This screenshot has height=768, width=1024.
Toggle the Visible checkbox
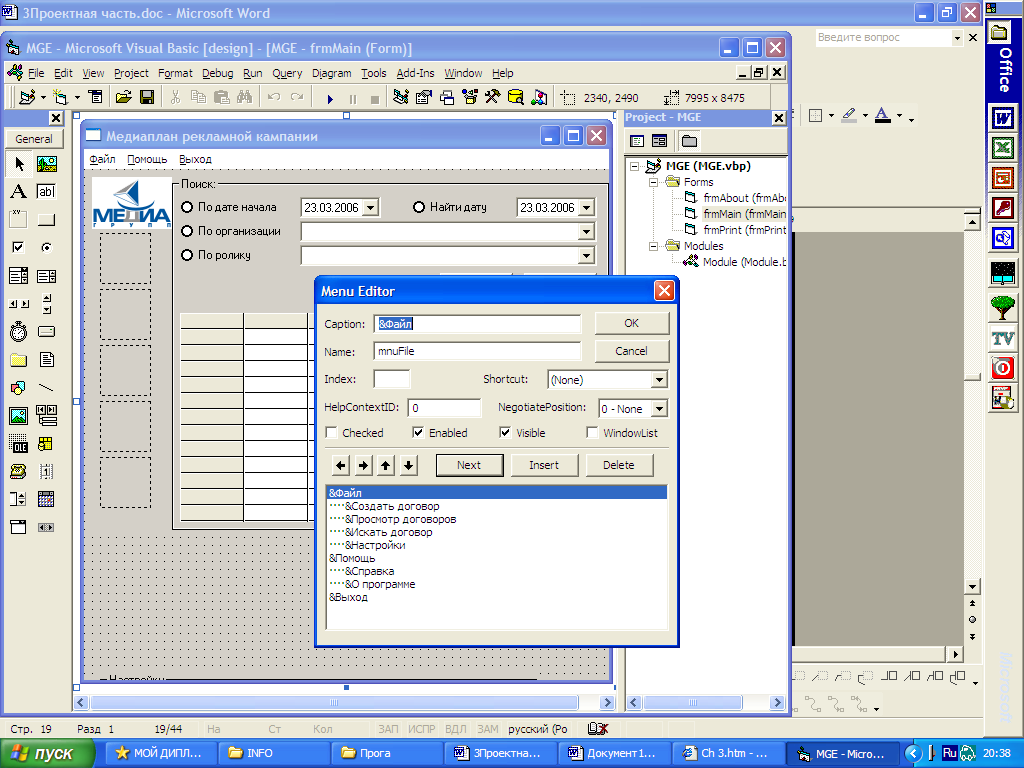point(505,432)
